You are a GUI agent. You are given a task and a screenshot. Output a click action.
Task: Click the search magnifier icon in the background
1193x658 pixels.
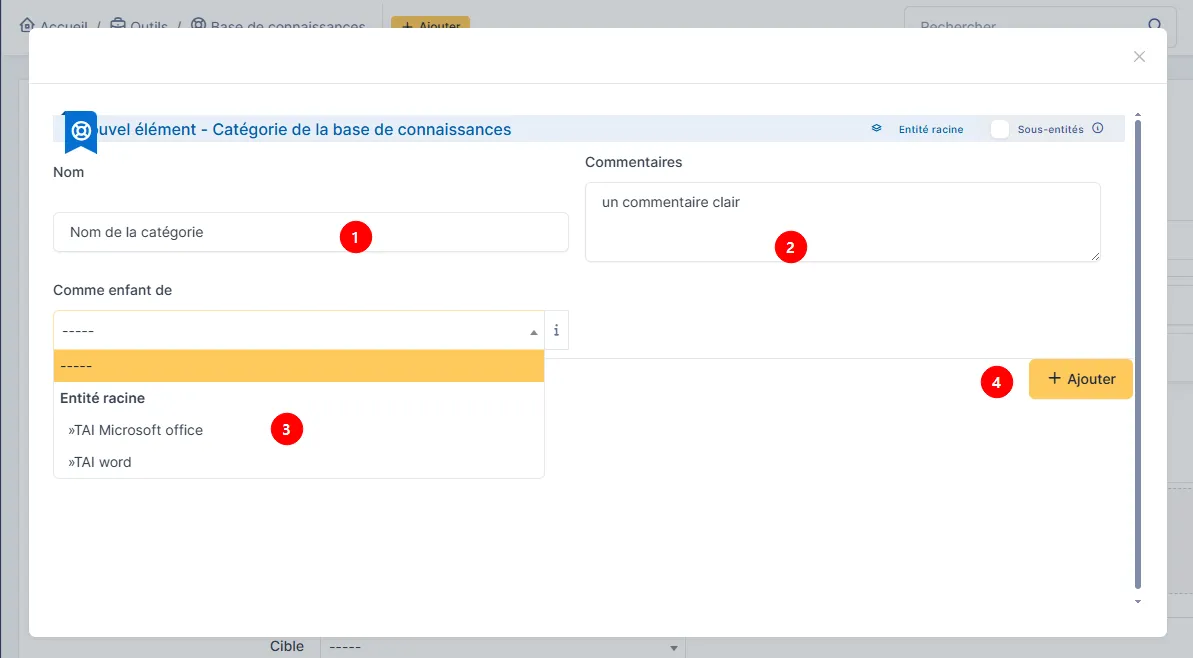[1155, 24]
